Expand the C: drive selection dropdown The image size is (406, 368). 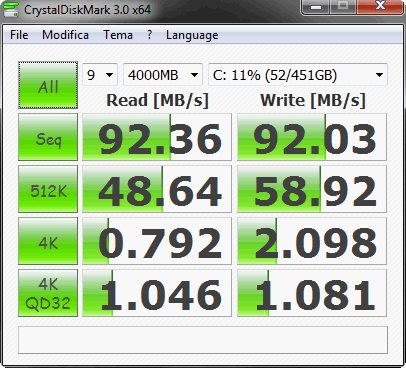[298, 75]
